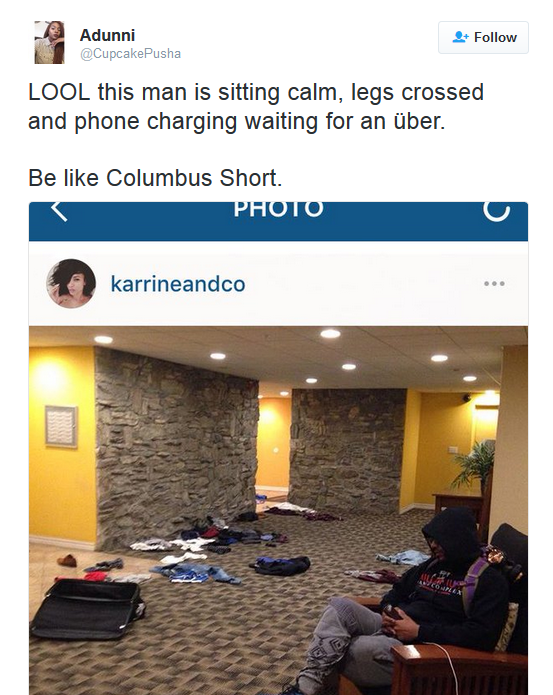Tap the refresh icon in the Photo header
The image size is (553, 695).
tap(497, 211)
